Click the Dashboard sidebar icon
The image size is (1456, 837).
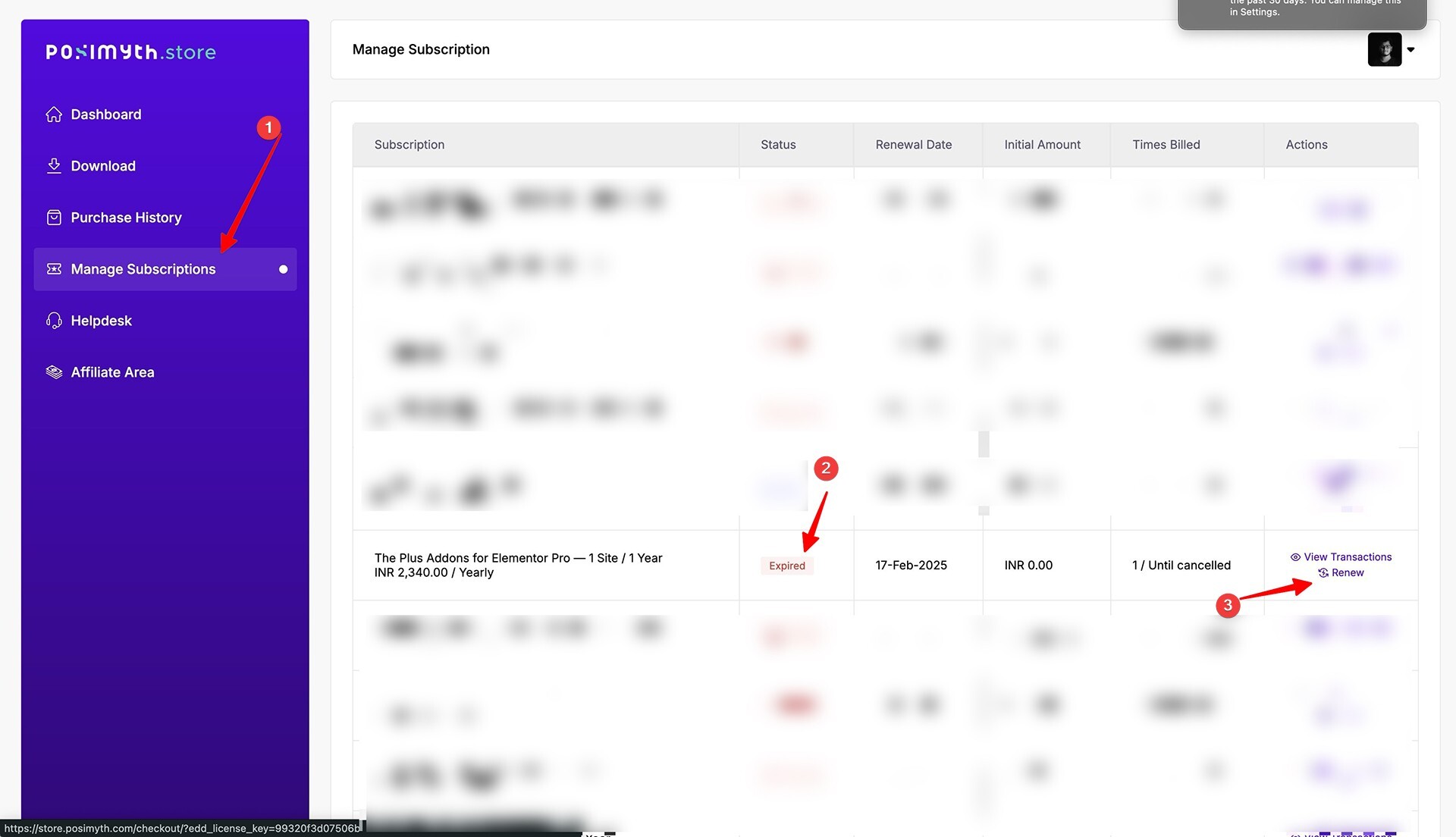pos(54,113)
